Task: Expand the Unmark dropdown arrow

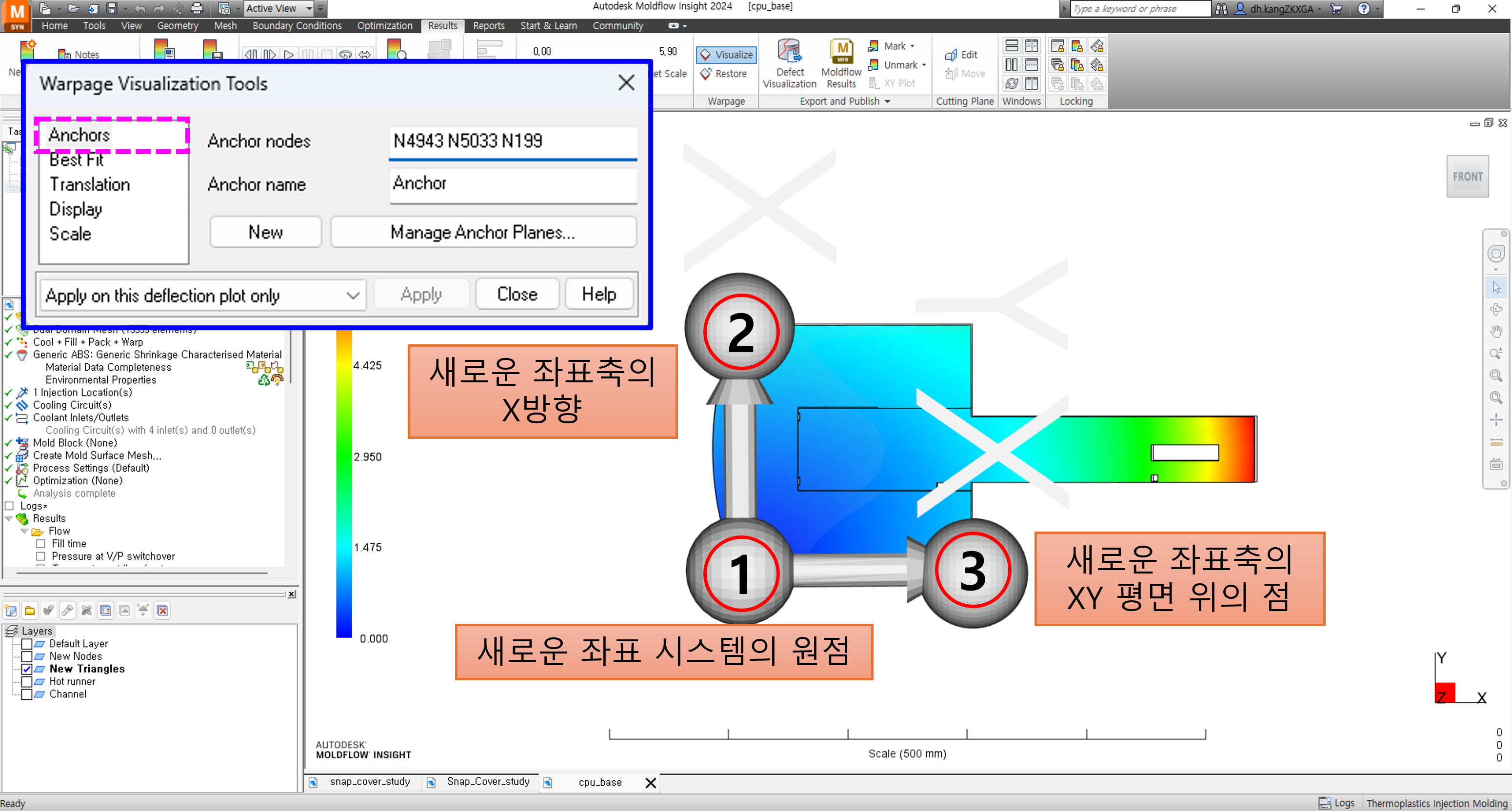Action: (x=924, y=65)
